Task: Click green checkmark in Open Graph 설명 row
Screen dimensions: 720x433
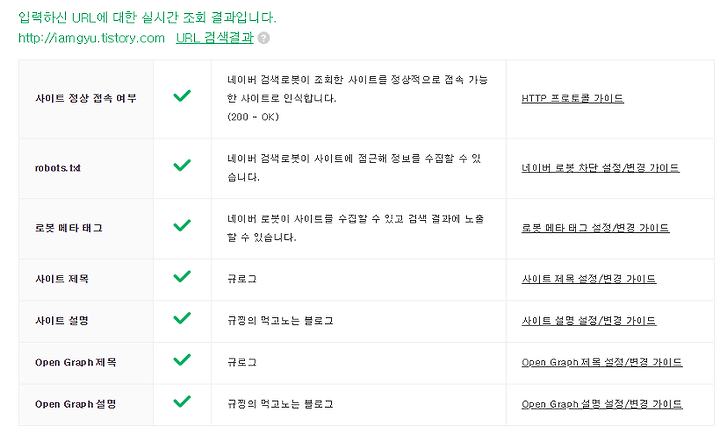Action: coord(182,401)
